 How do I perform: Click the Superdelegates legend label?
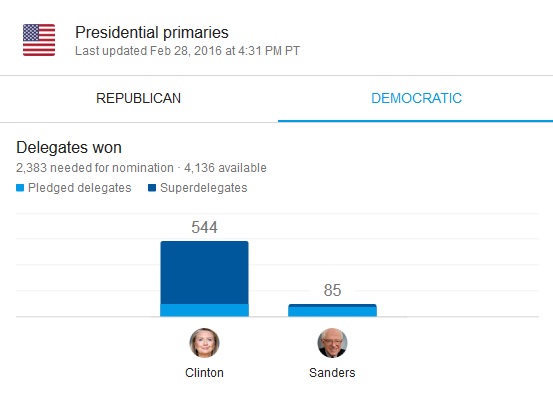tap(204, 188)
